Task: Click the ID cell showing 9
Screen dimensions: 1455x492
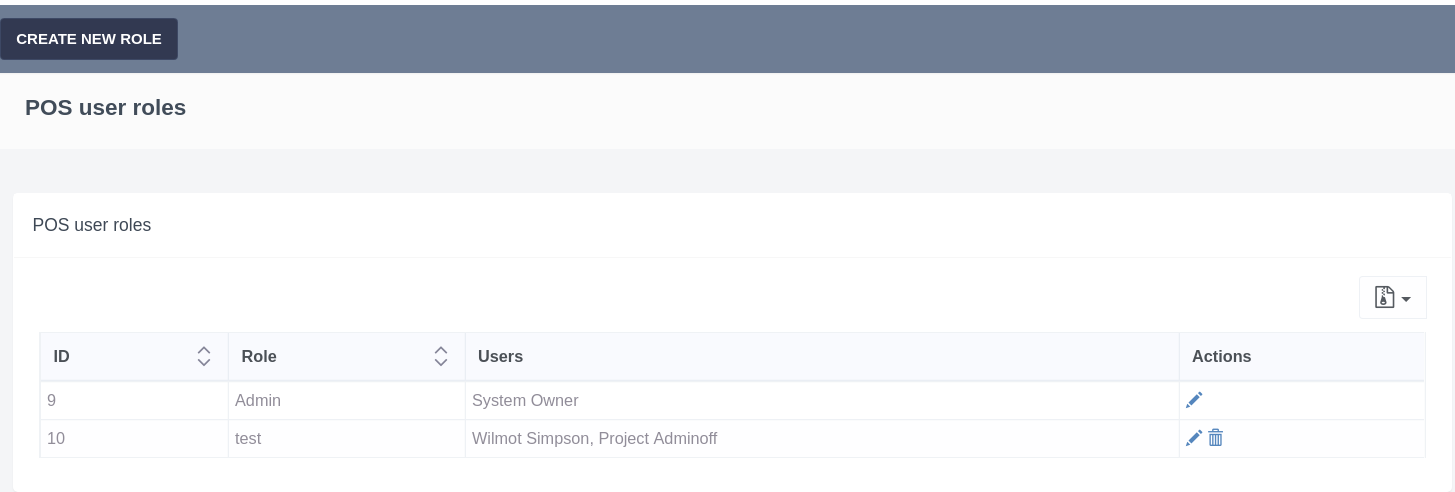Action: point(52,400)
